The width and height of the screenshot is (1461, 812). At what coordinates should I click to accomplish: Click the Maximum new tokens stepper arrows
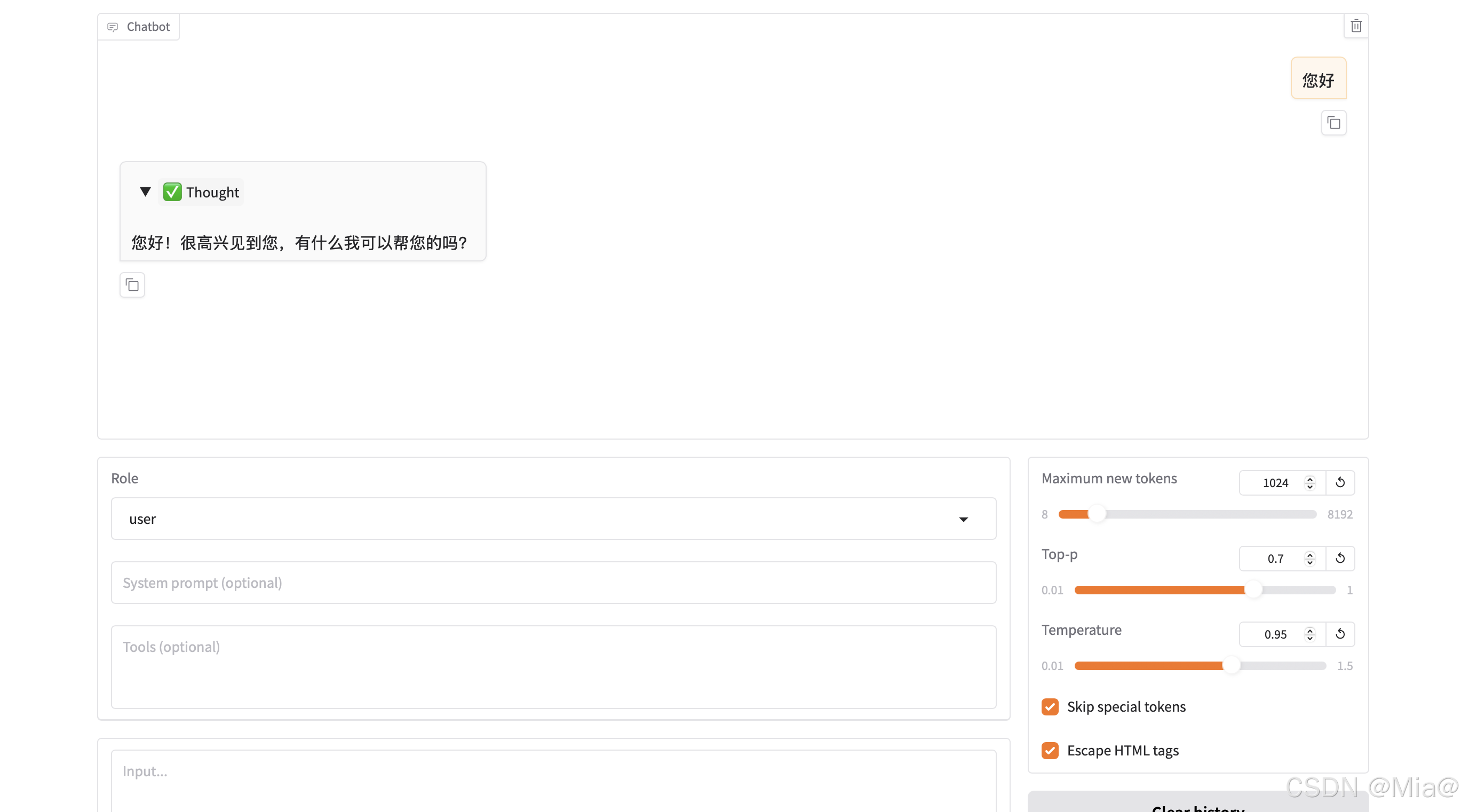1309,482
